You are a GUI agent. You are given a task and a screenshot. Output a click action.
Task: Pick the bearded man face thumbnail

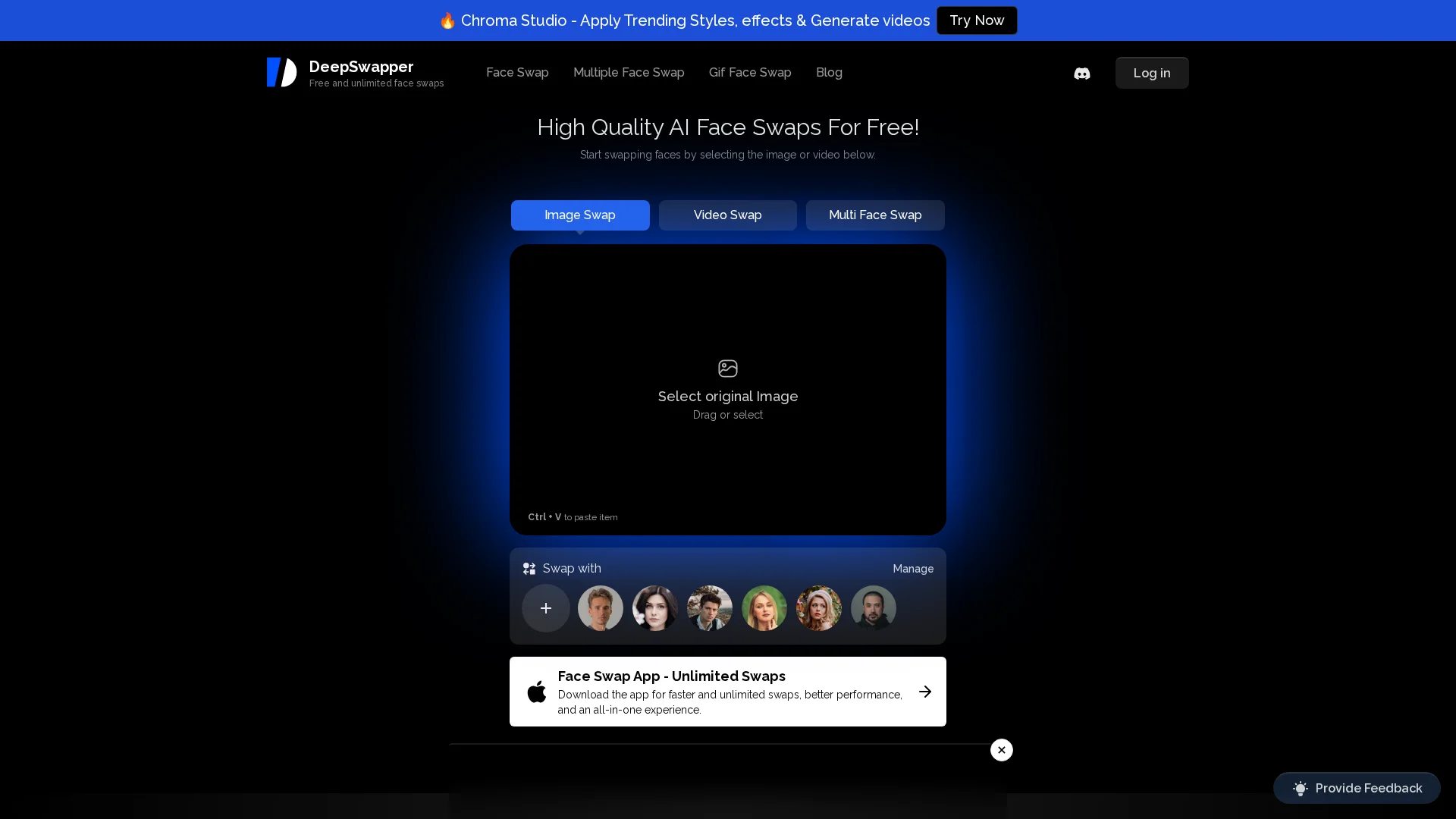click(x=873, y=608)
